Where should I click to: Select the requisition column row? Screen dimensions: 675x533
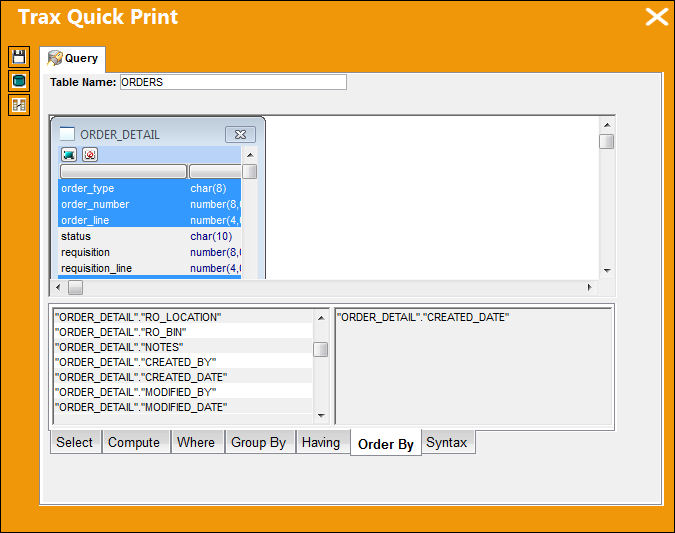[x=149, y=252]
